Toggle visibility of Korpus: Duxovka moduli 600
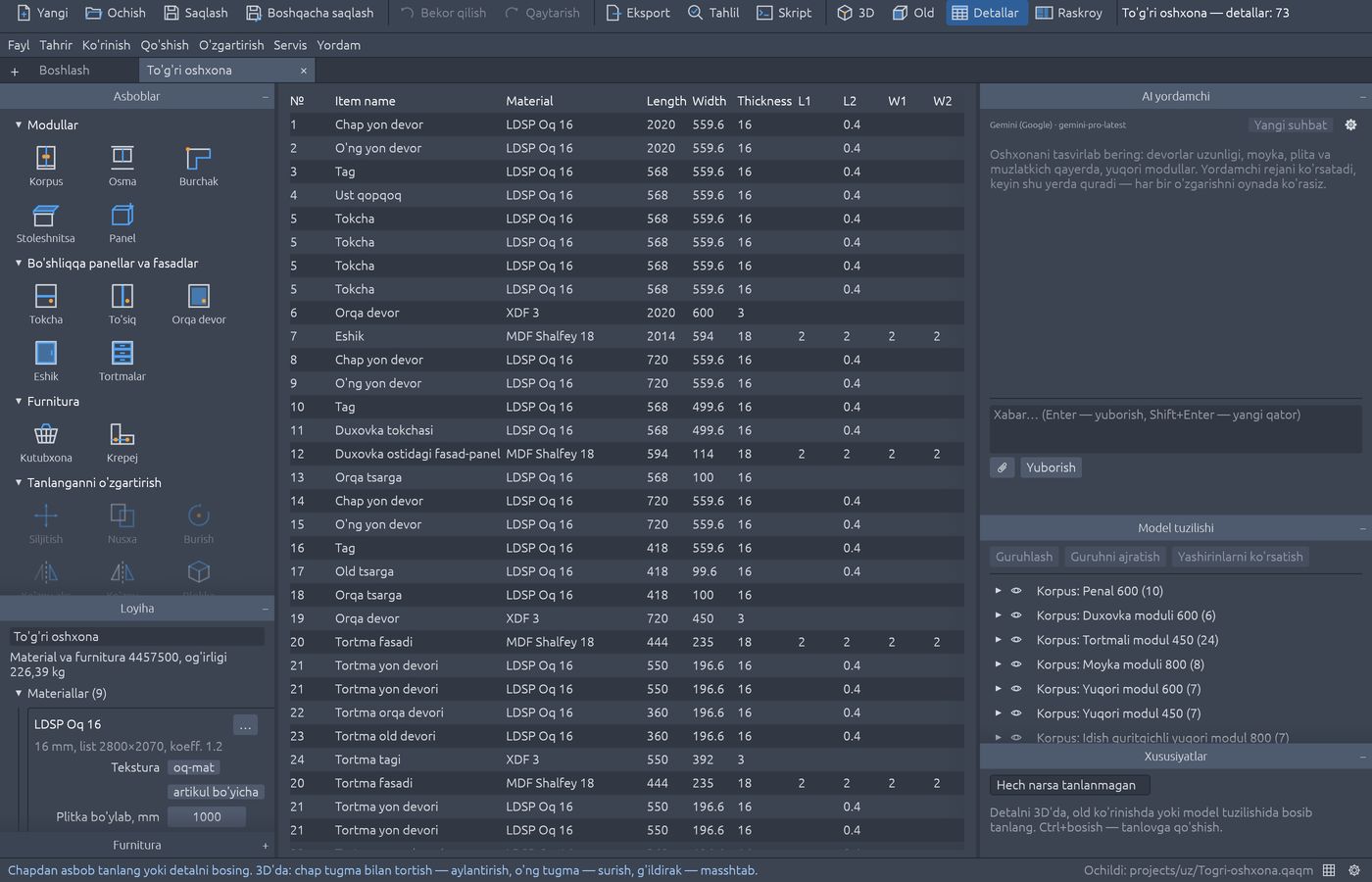1372x882 pixels. [1016, 615]
